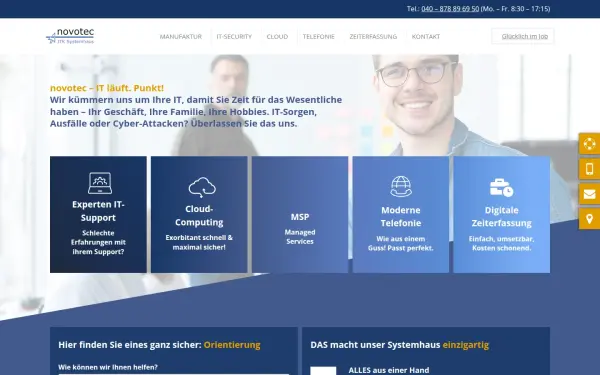The image size is (600, 375).
Task: Click the cloud icon on Cloud-Computing tile
Action: pos(202,187)
